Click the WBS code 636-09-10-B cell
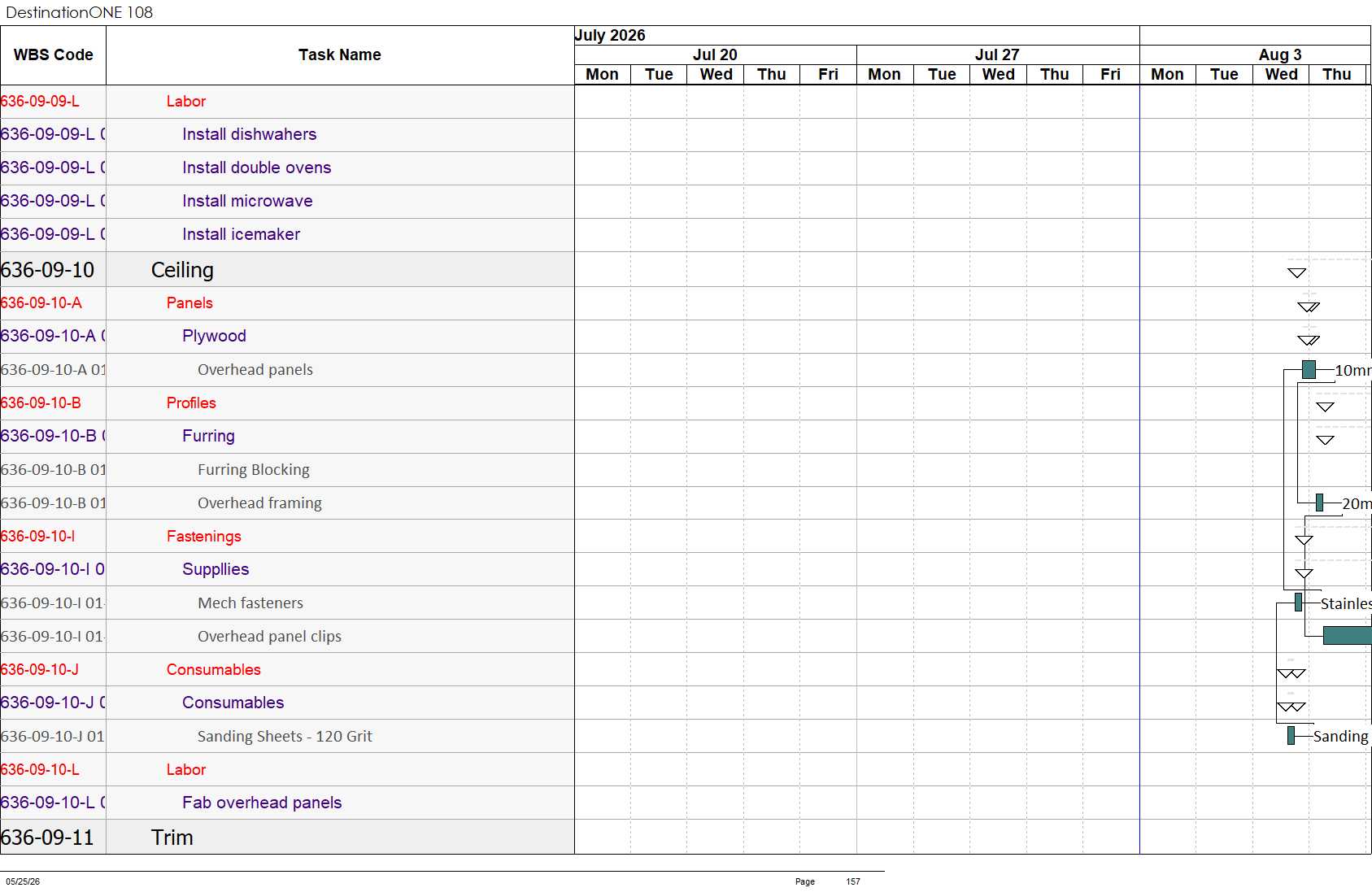 pos(53,403)
